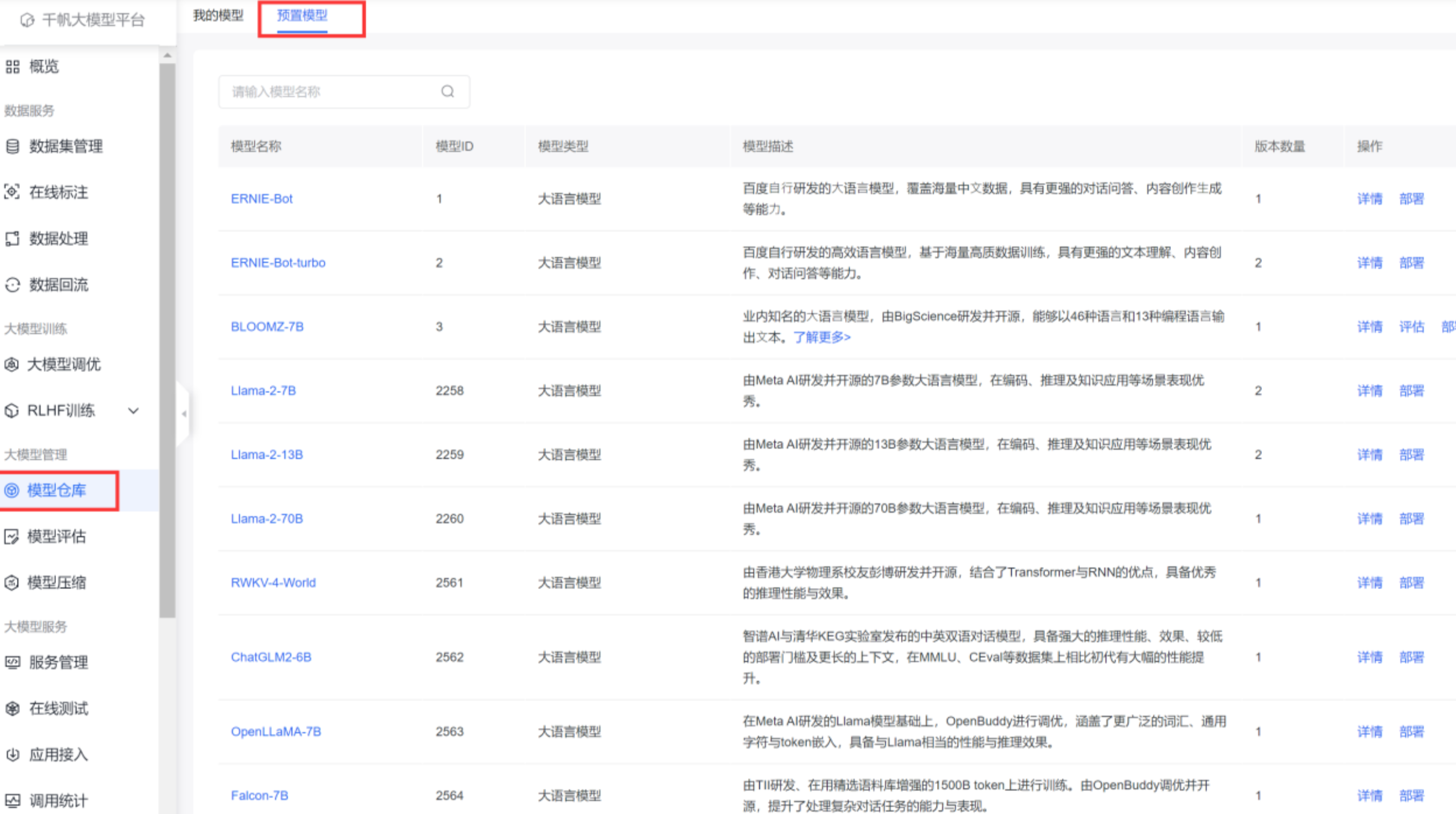Open the Llama-2-13B model link
The image size is (1456, 814).
267,454
